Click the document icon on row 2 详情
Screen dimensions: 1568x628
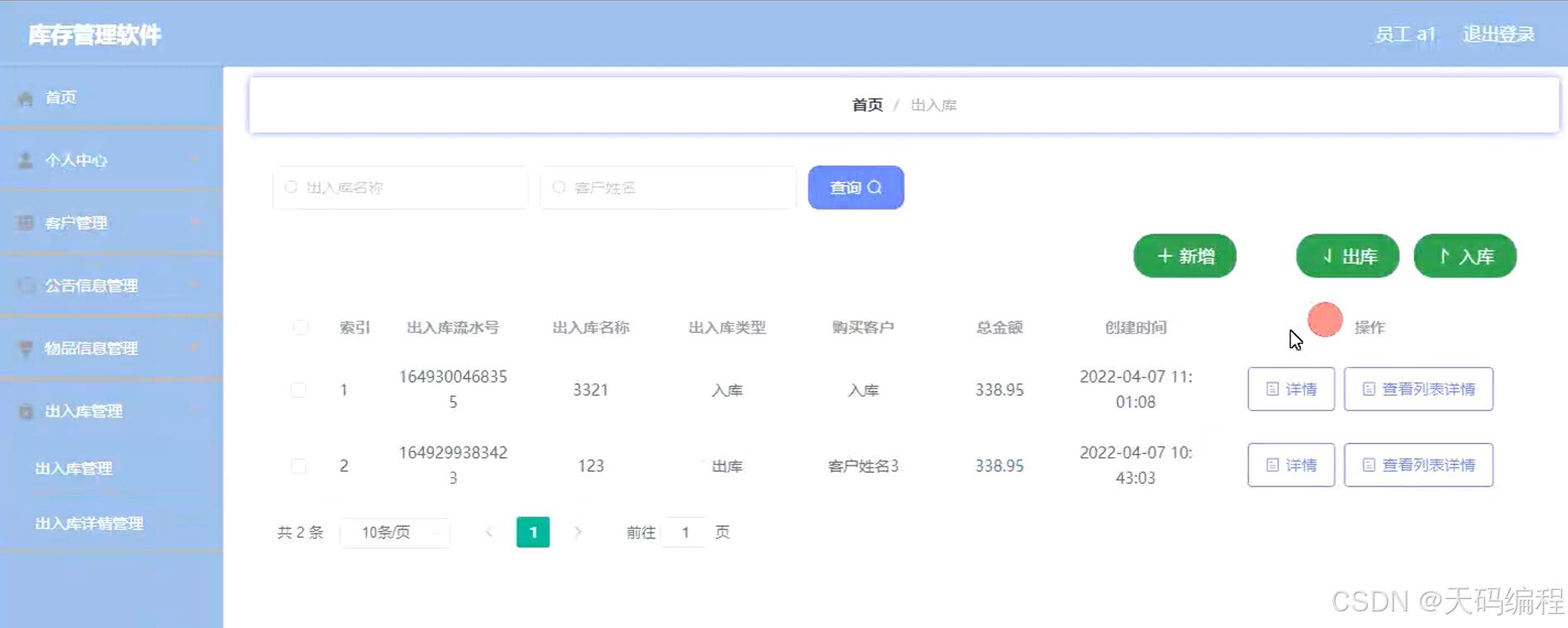(1272, 466)
